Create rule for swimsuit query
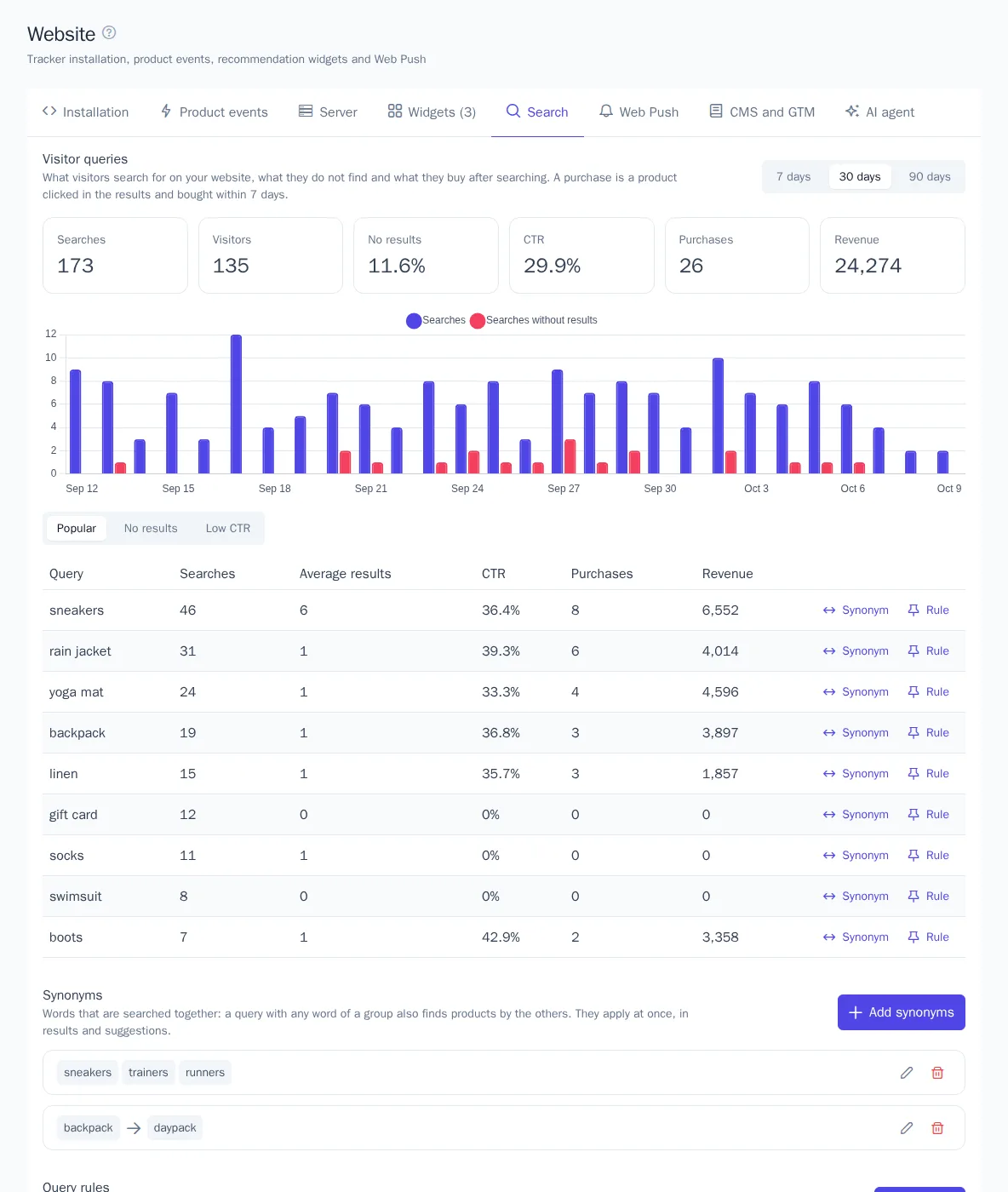The width and height of the screenshot is (1008, 1192). coord(928,897)
